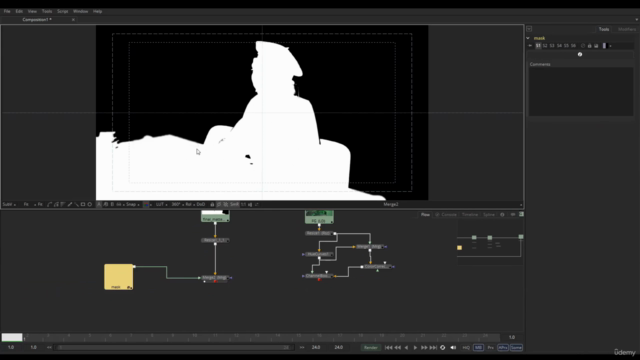Select the circle shape tool icon

click(x=89, y=204)
